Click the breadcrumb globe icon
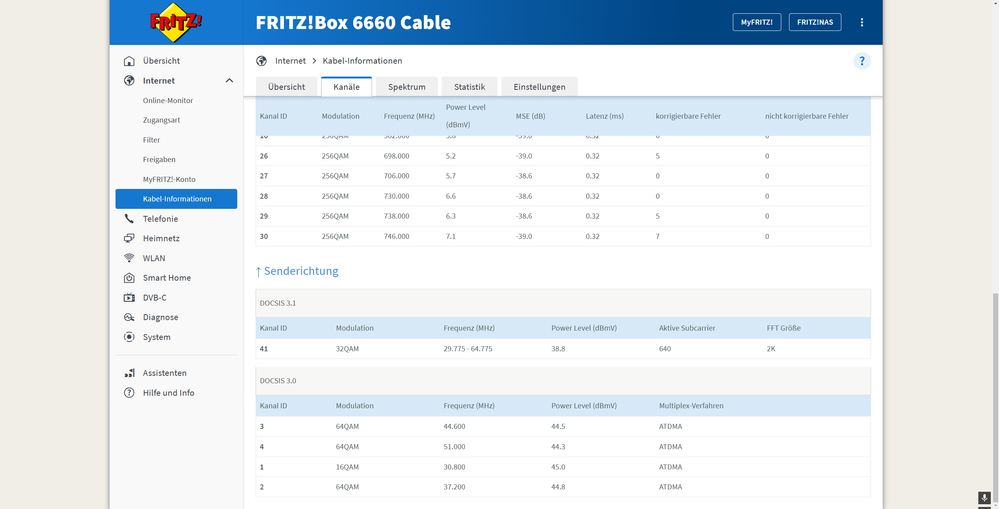The height and width of the screenshot is (509, 999). (261, 61)
